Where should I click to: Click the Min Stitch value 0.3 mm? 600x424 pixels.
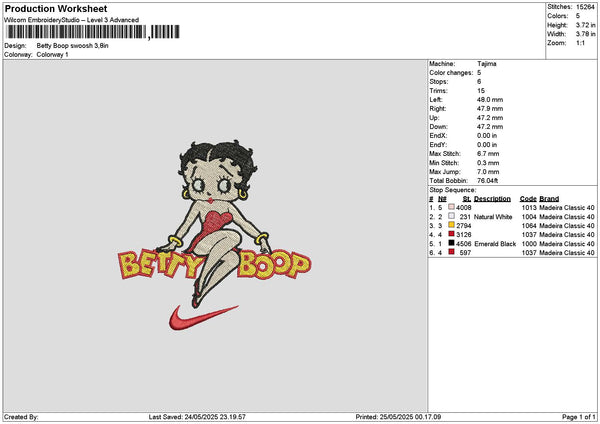click(488, 163)
